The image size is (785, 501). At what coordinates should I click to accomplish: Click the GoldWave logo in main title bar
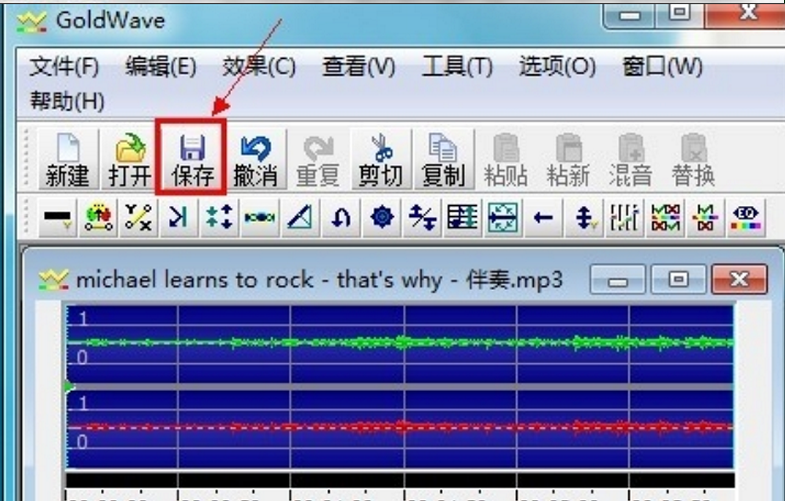[x=32, y=22]
